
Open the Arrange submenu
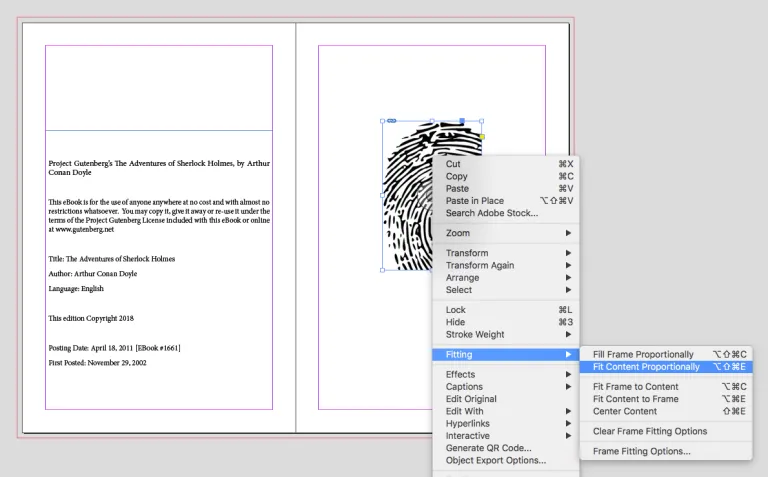[505, 278]
